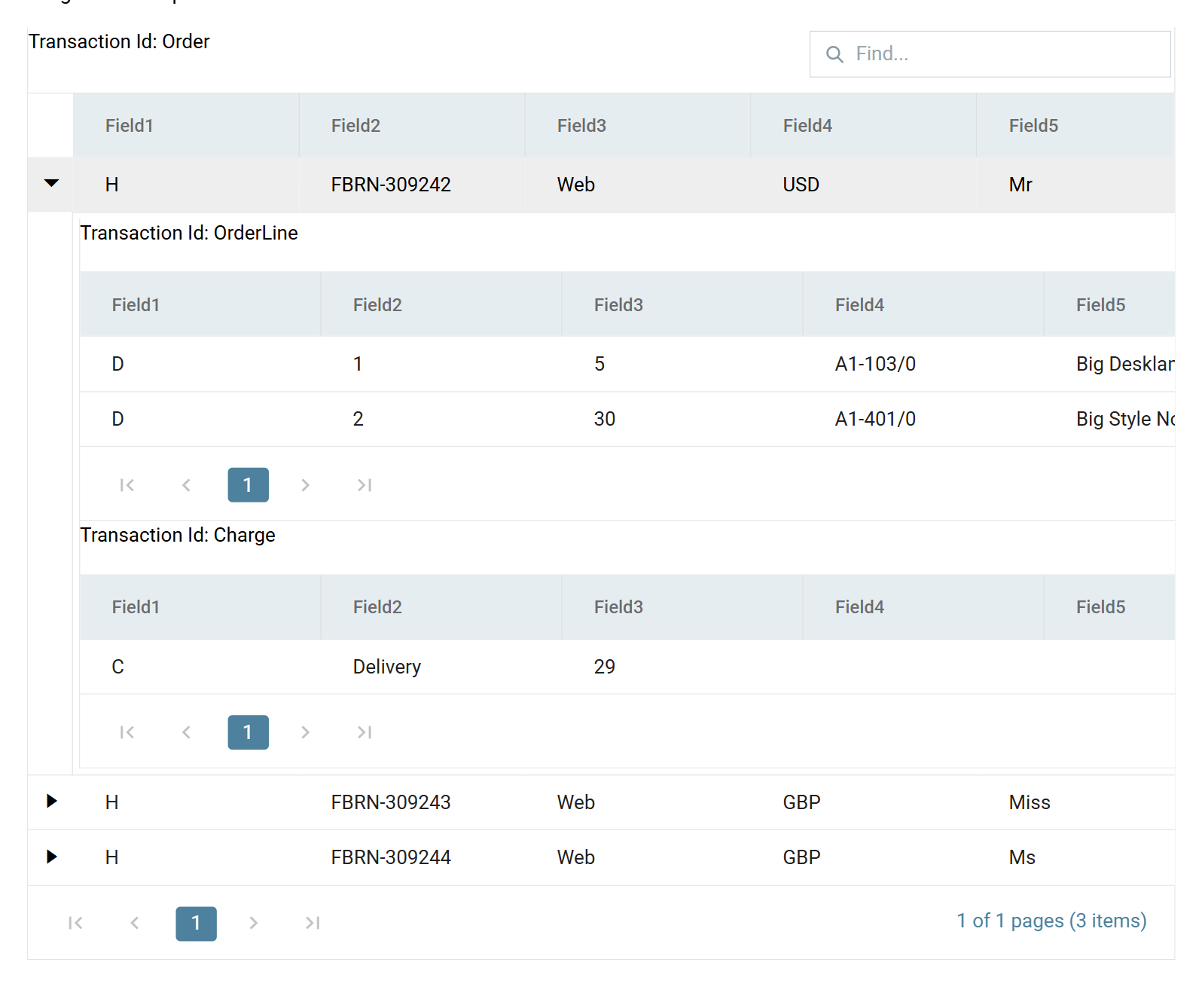The image size is (1202, 1008).
Task: Go to next page in OrderLine pager
Action: click(305, 485)
